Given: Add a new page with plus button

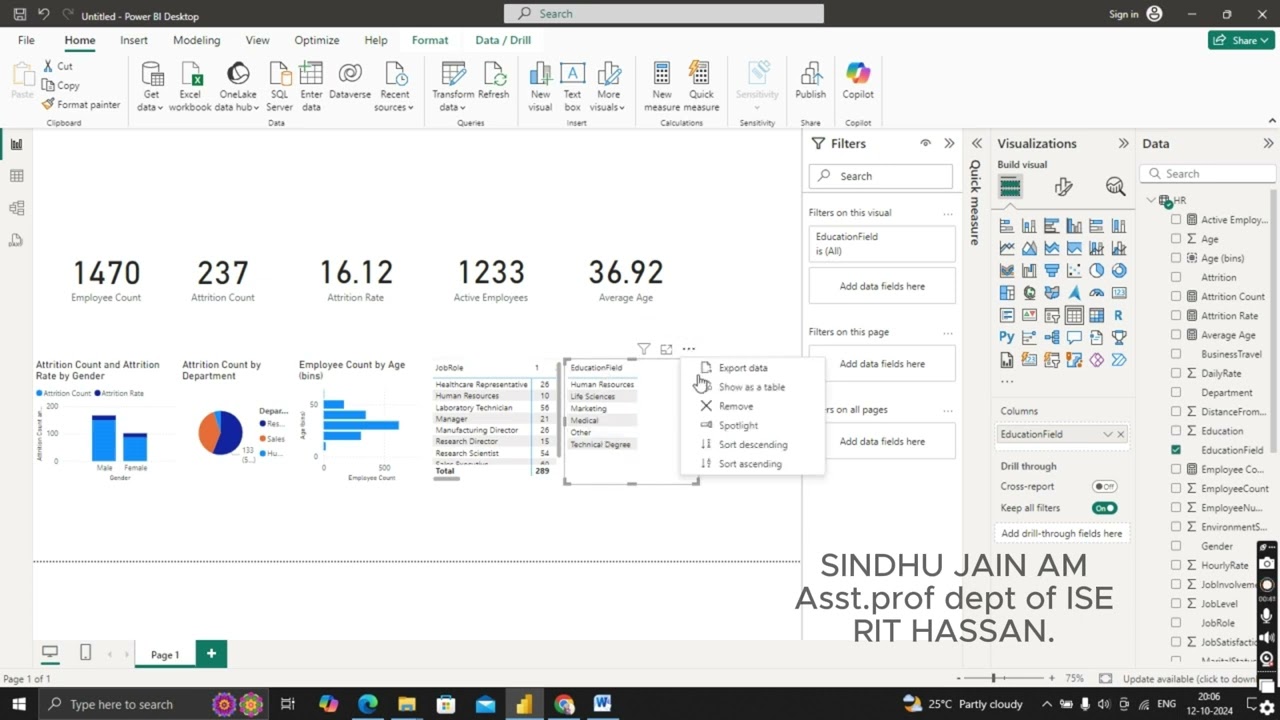Looking at the screenshot, I should pos(211,654).
